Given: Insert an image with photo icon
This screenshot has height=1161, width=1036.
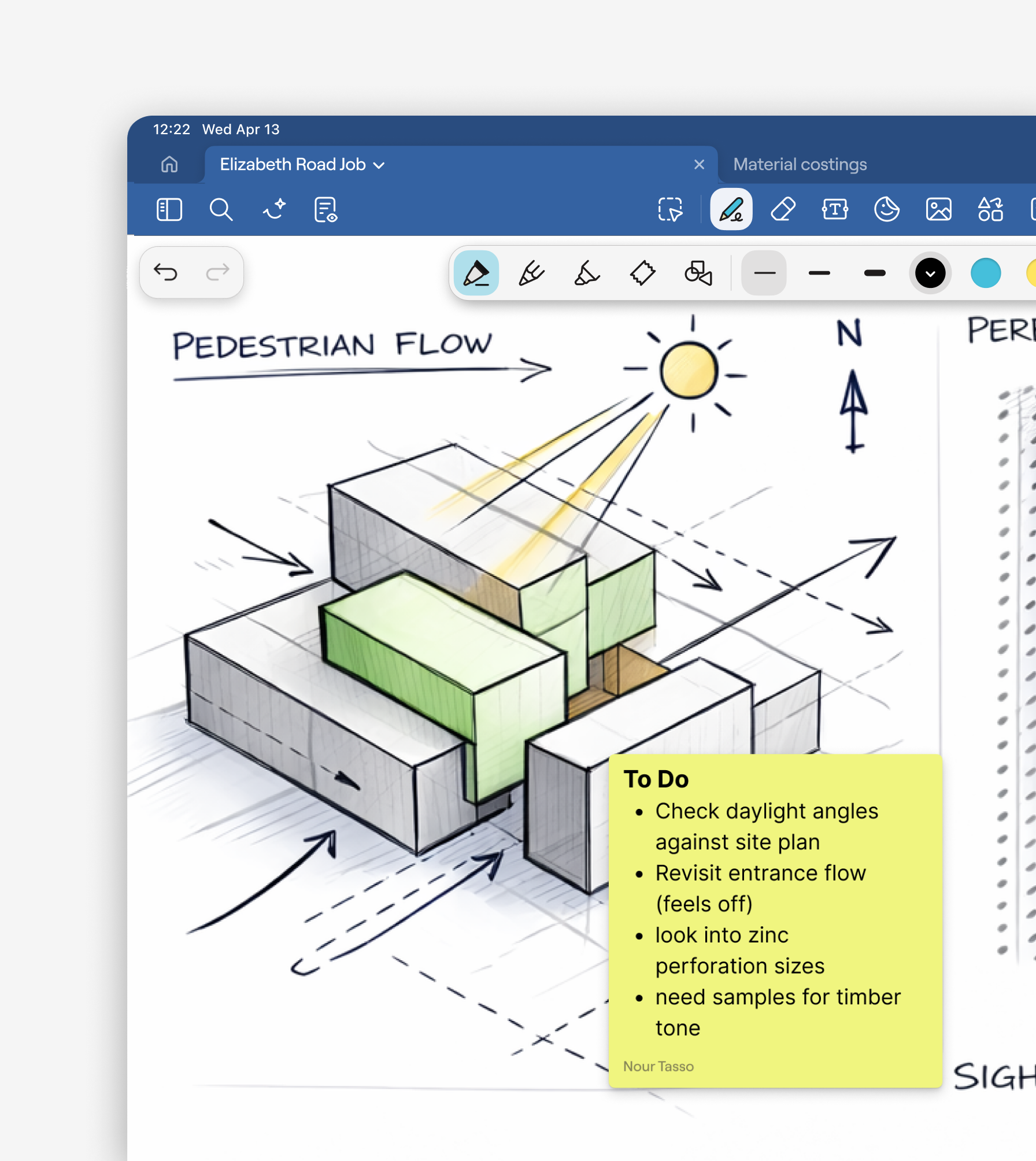Looking at the screenshot, I should (939, 209).
